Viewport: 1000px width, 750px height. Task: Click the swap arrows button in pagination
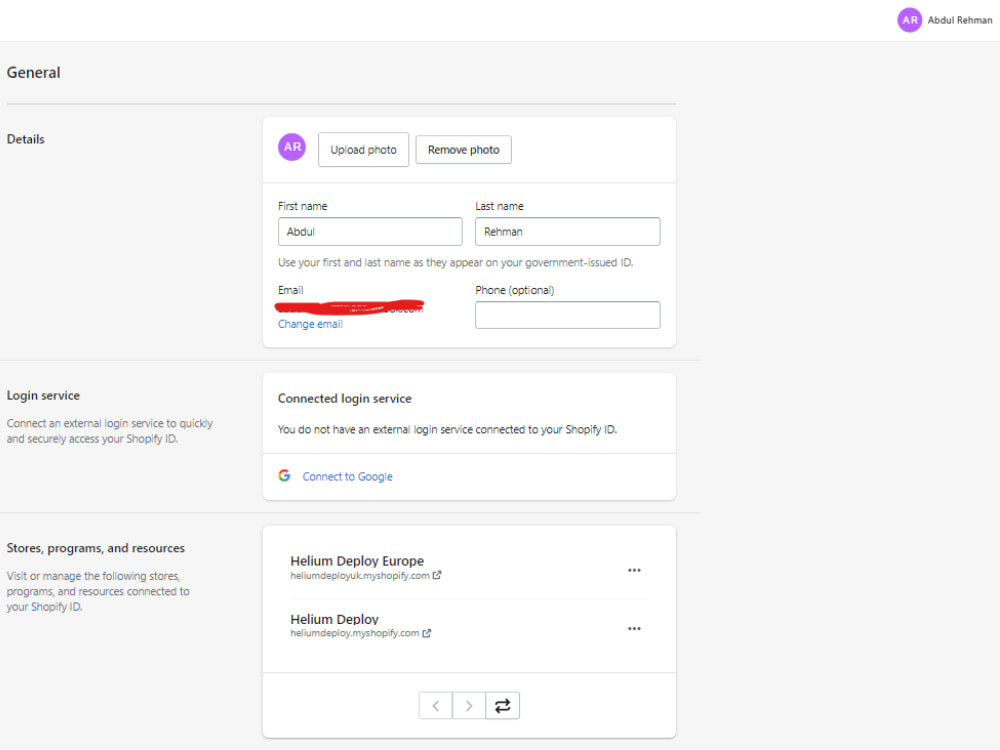(503, 705)
